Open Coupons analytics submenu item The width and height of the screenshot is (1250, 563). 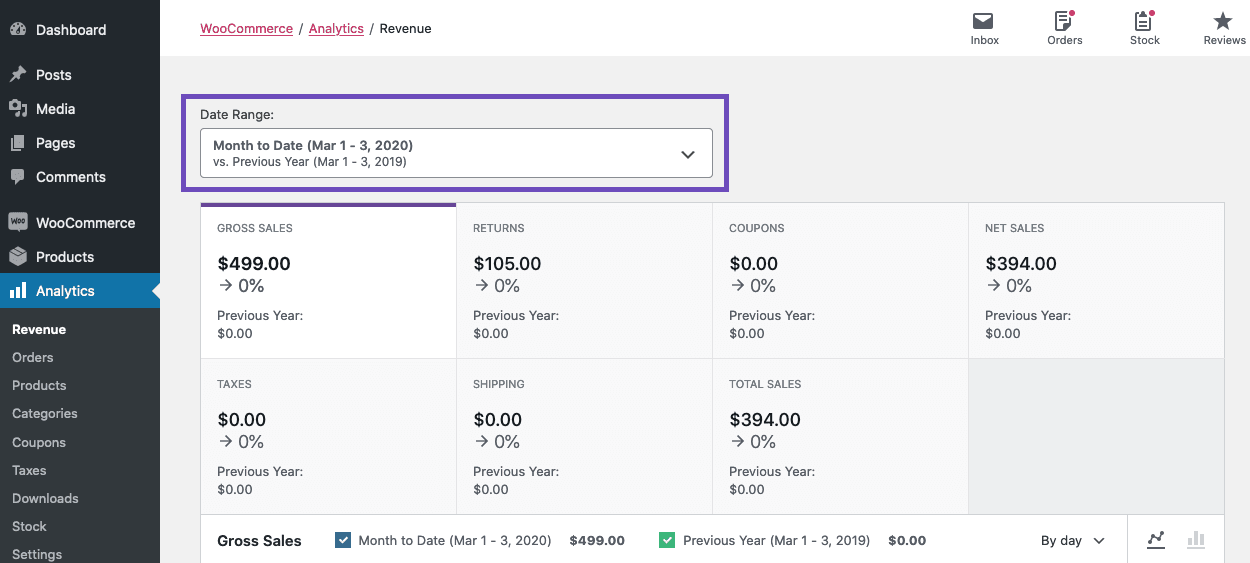(39, 442)
